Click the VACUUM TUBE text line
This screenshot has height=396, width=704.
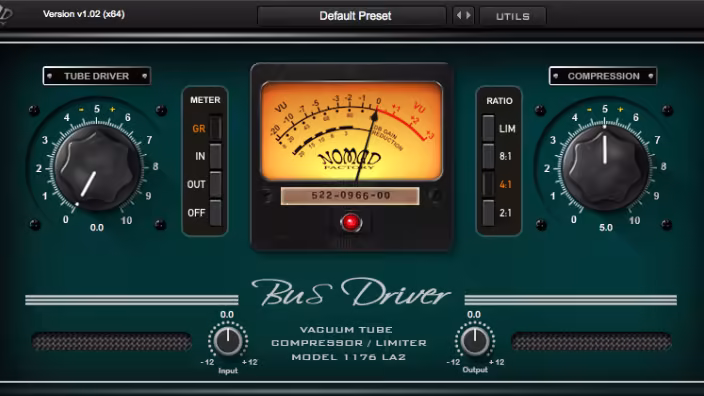click(346, 330)
